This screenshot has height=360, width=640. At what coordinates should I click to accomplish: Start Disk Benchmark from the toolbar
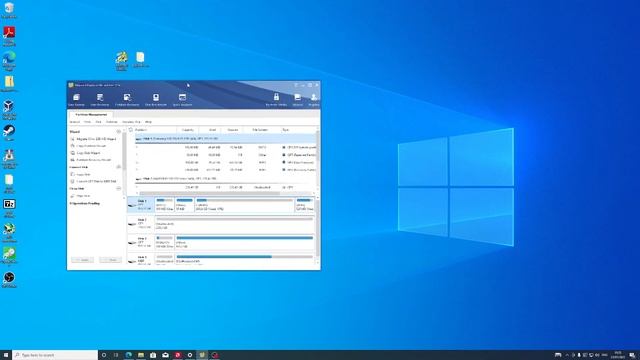[x=156, y=100]
